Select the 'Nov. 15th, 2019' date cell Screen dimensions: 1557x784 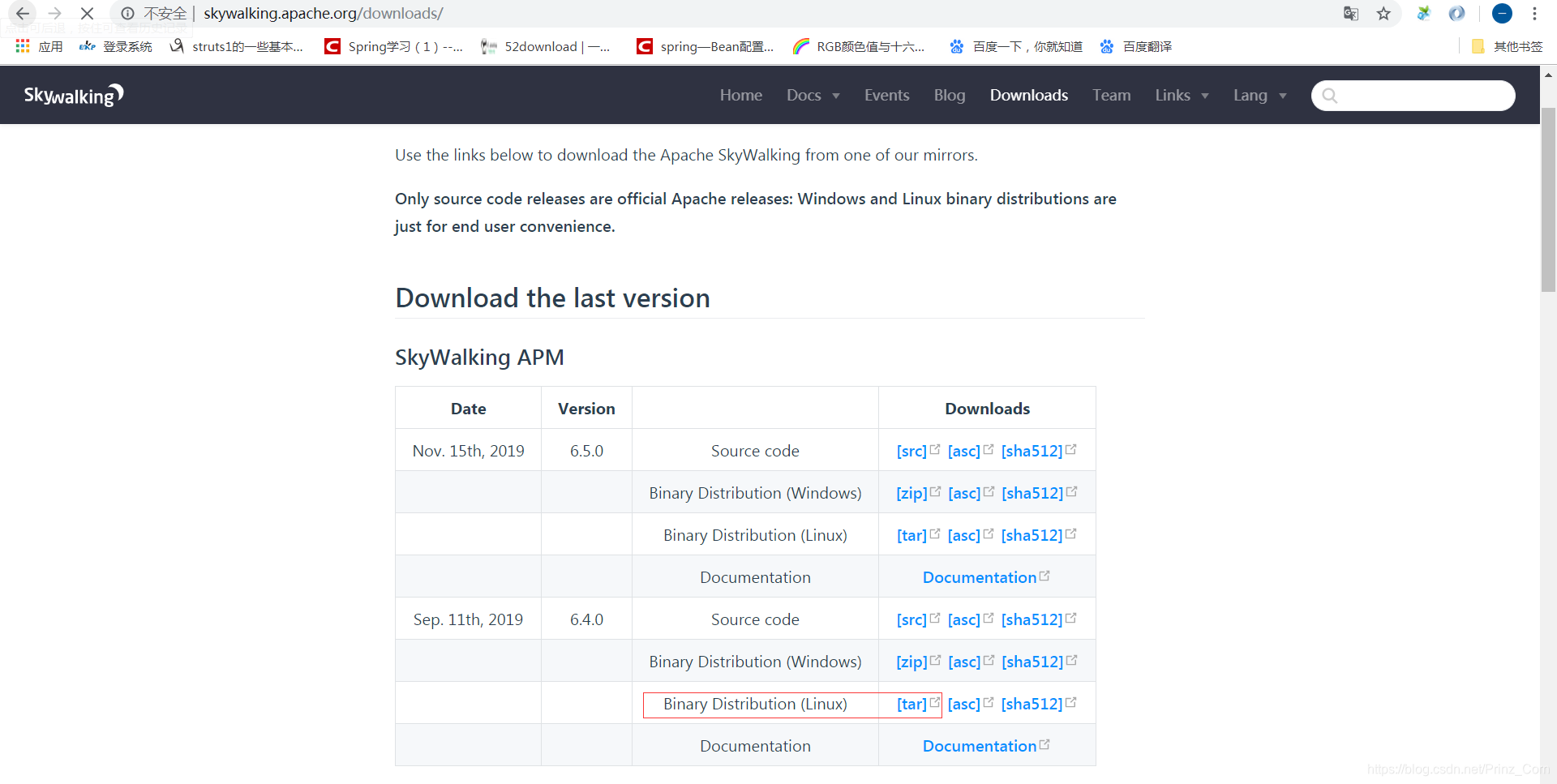[469, 451]
